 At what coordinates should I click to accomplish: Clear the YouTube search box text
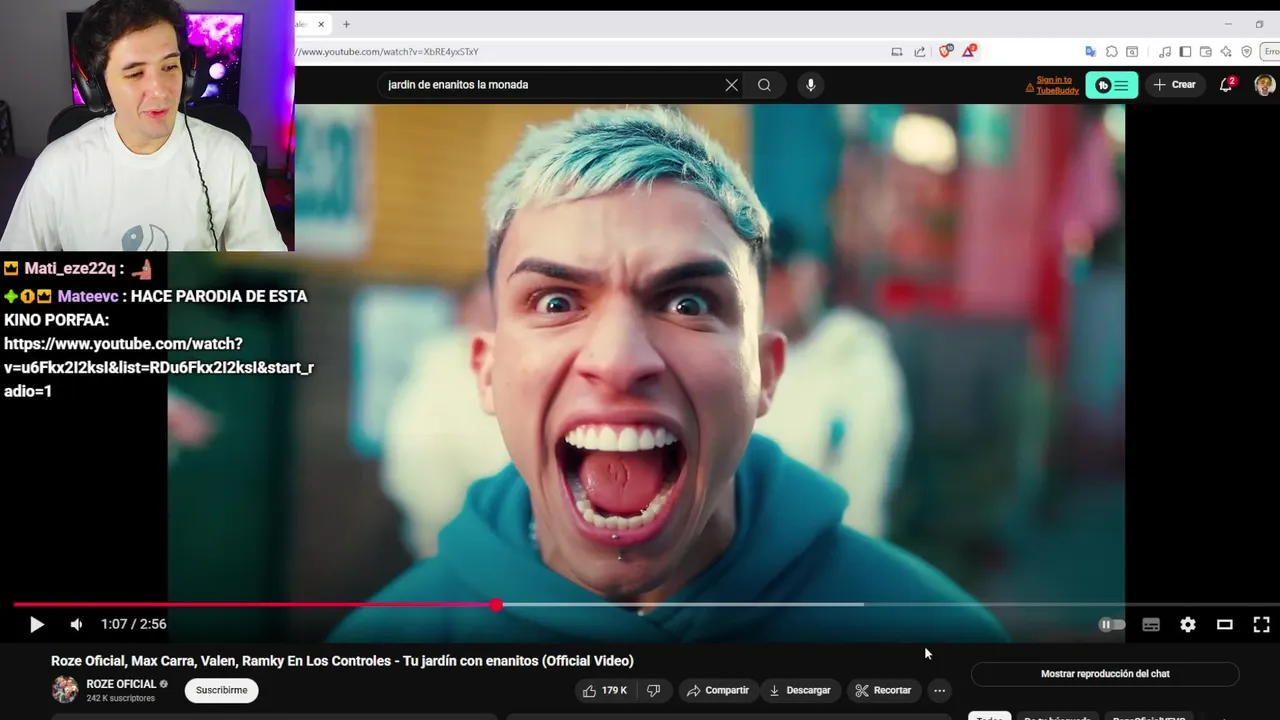732,85
